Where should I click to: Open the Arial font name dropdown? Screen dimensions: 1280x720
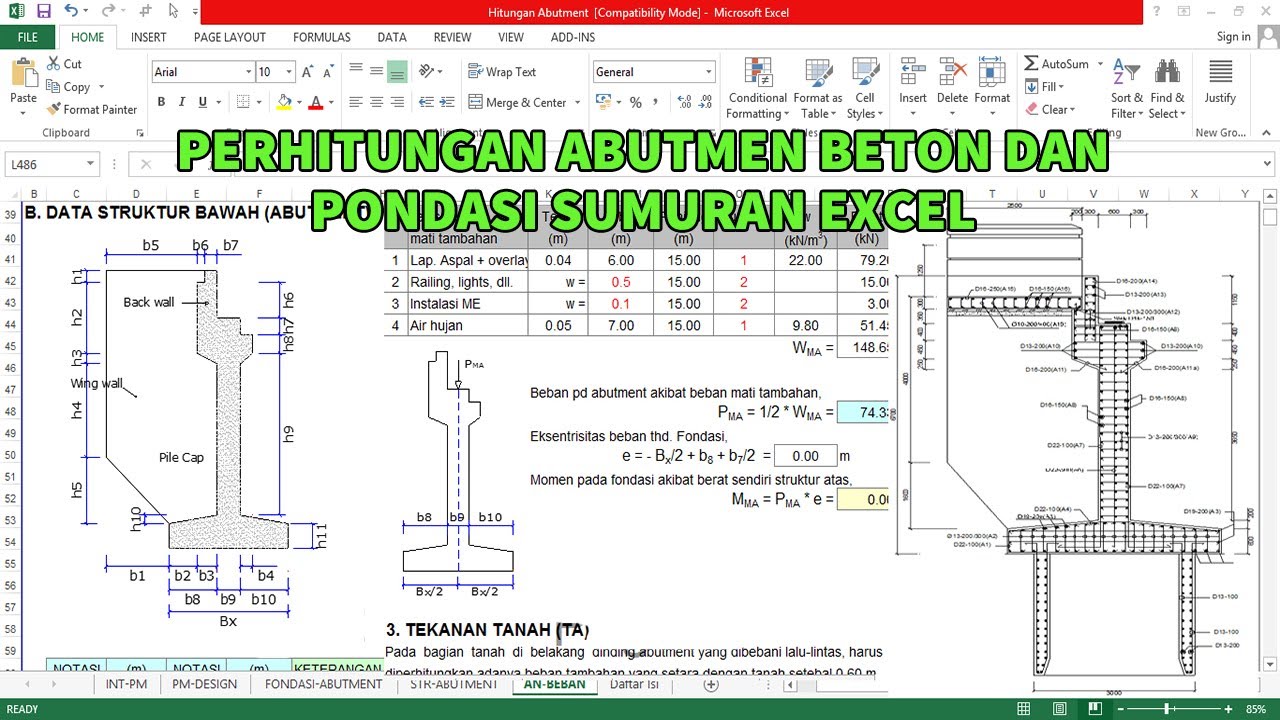[249, 72]
